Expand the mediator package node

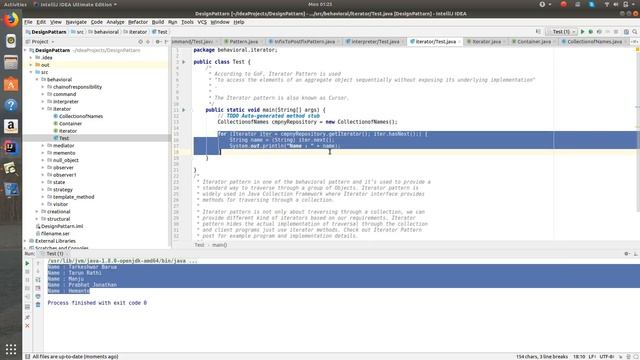click(43, 146)
